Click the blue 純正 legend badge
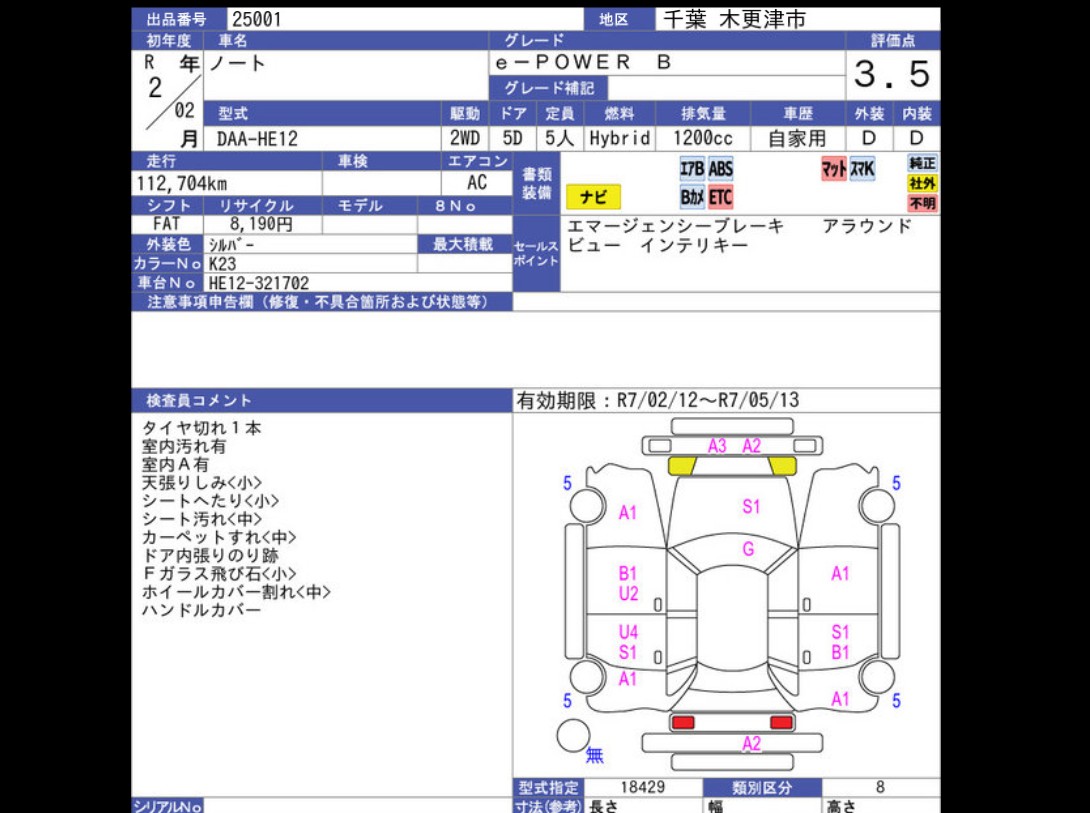 (922, 163)
